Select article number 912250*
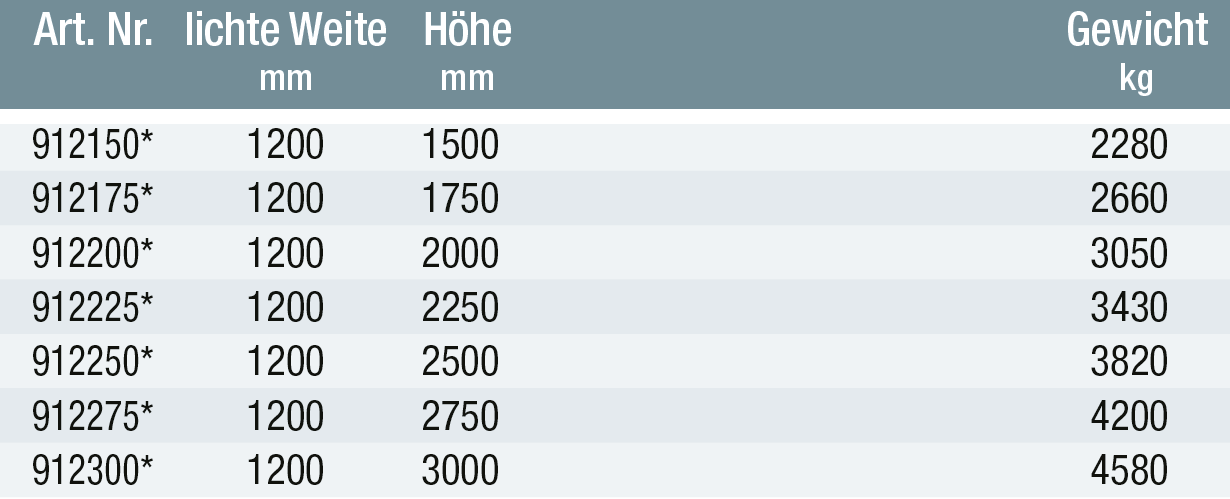The width and height of the screenshot is (1230, 499). pyautogui.click(x=94, y=362)
